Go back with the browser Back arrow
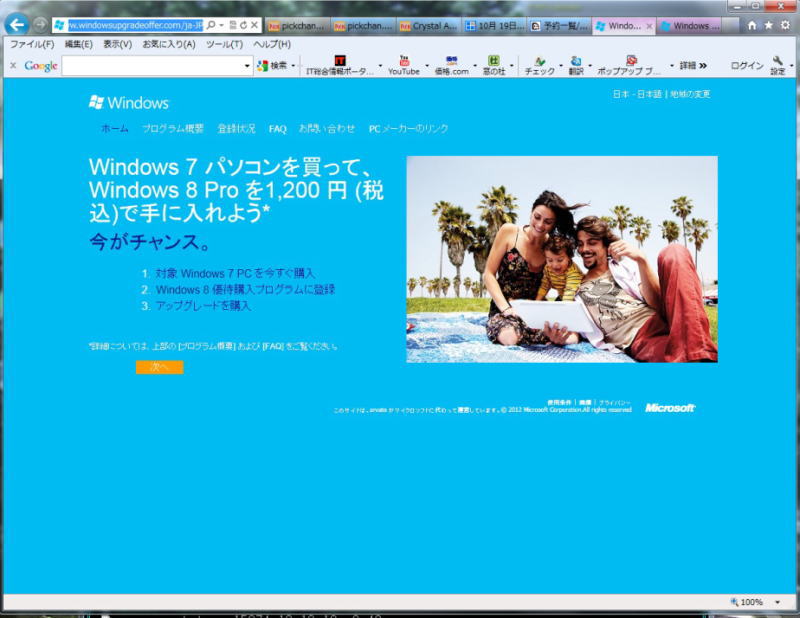800x618 pixels. [17, 24]
